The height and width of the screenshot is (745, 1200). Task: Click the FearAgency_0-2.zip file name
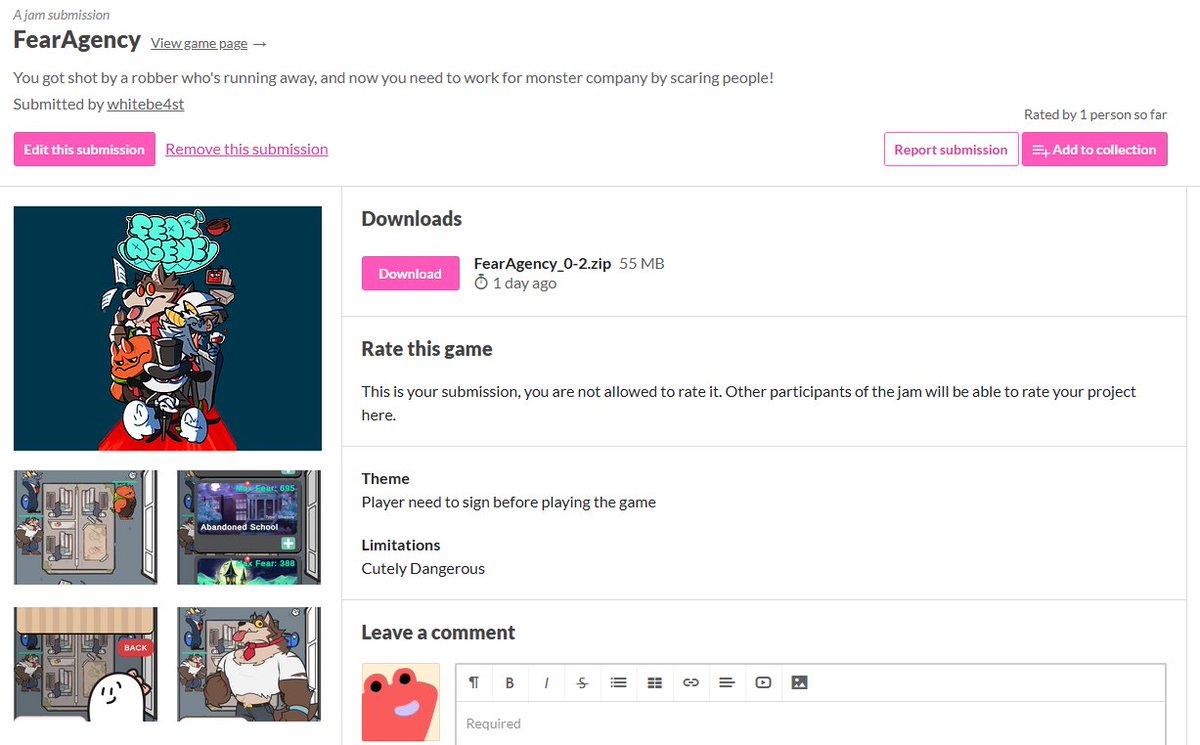[x=543, y=263]
